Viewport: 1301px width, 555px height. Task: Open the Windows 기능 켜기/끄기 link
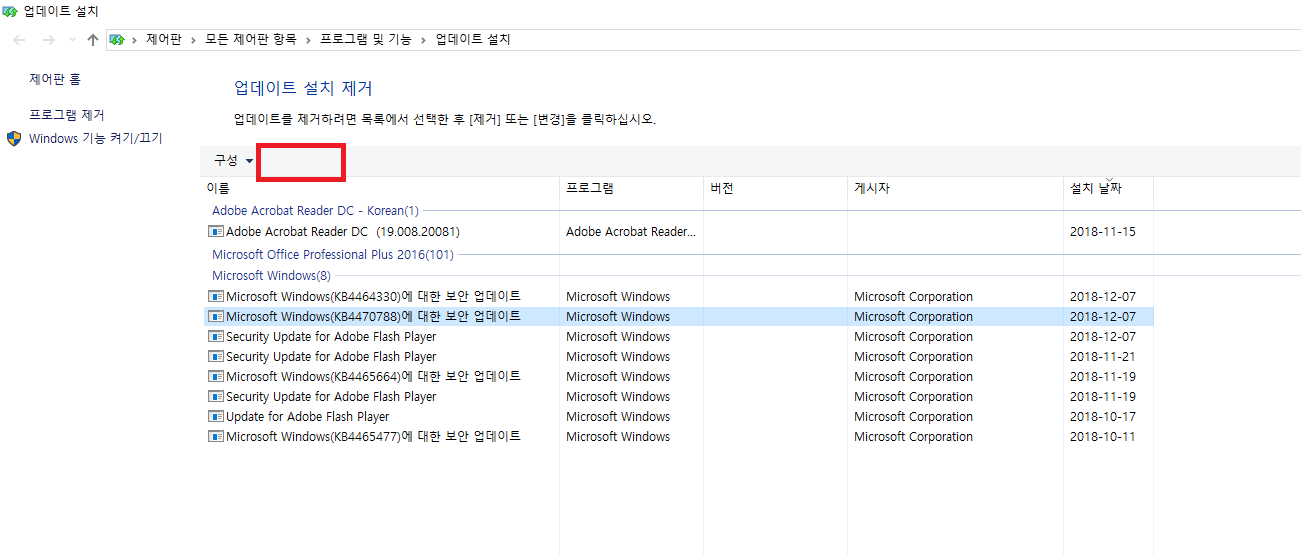point(96,138)
